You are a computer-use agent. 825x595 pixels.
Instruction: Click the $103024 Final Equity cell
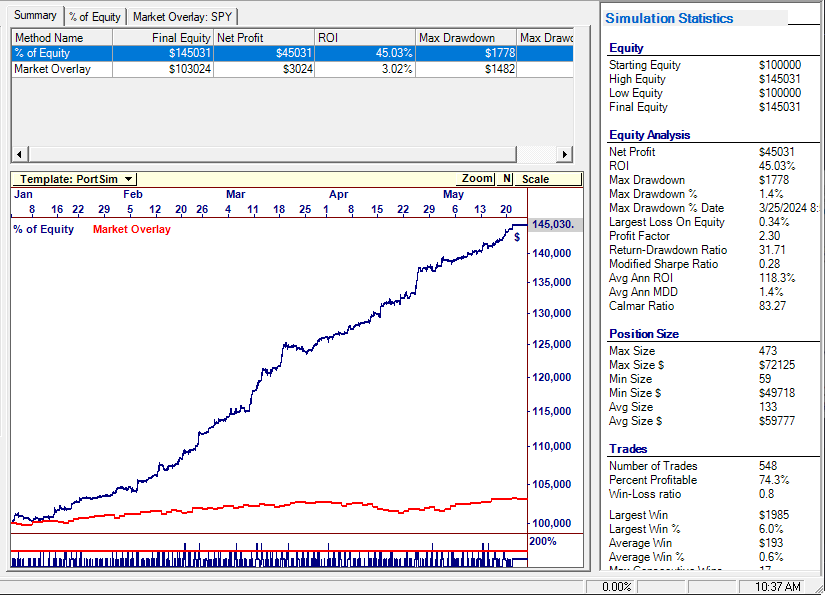click(x=163, y=69)
